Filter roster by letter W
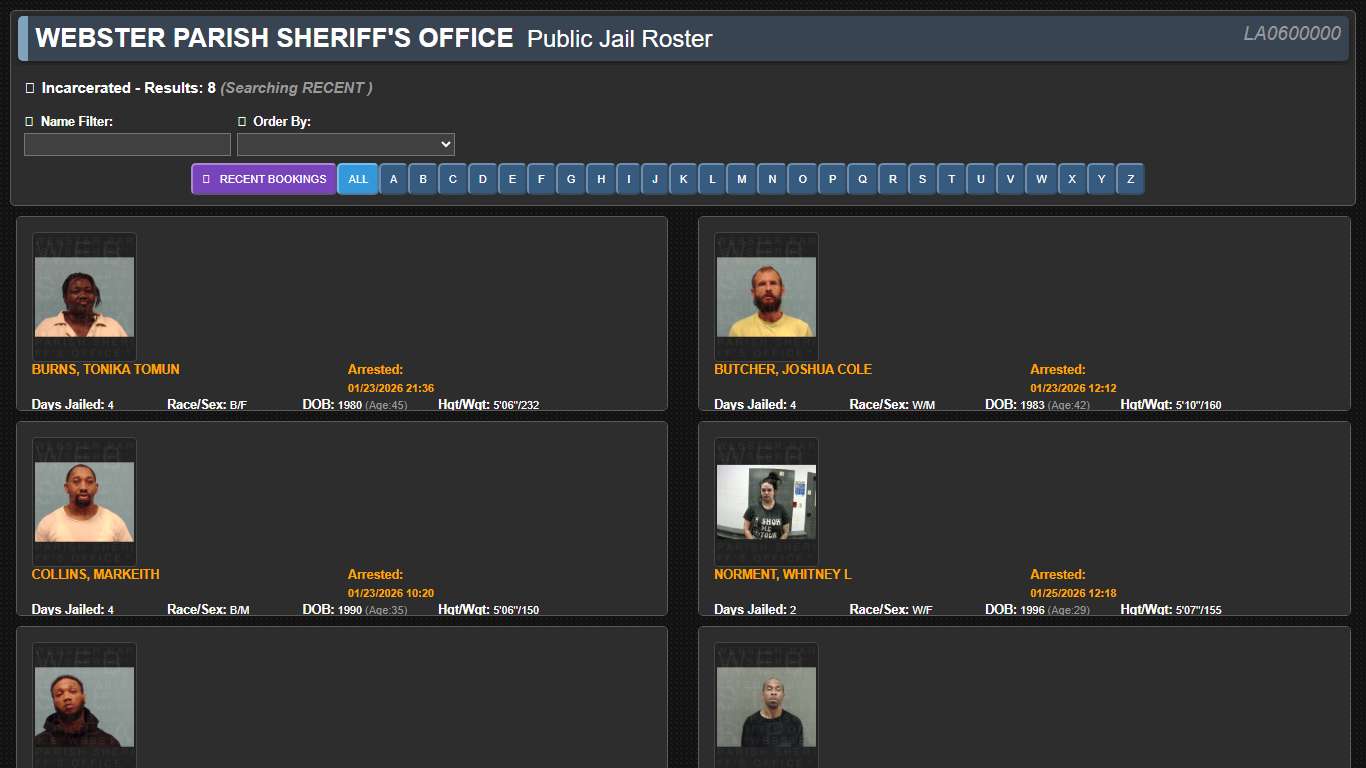 click(1041, 179)
